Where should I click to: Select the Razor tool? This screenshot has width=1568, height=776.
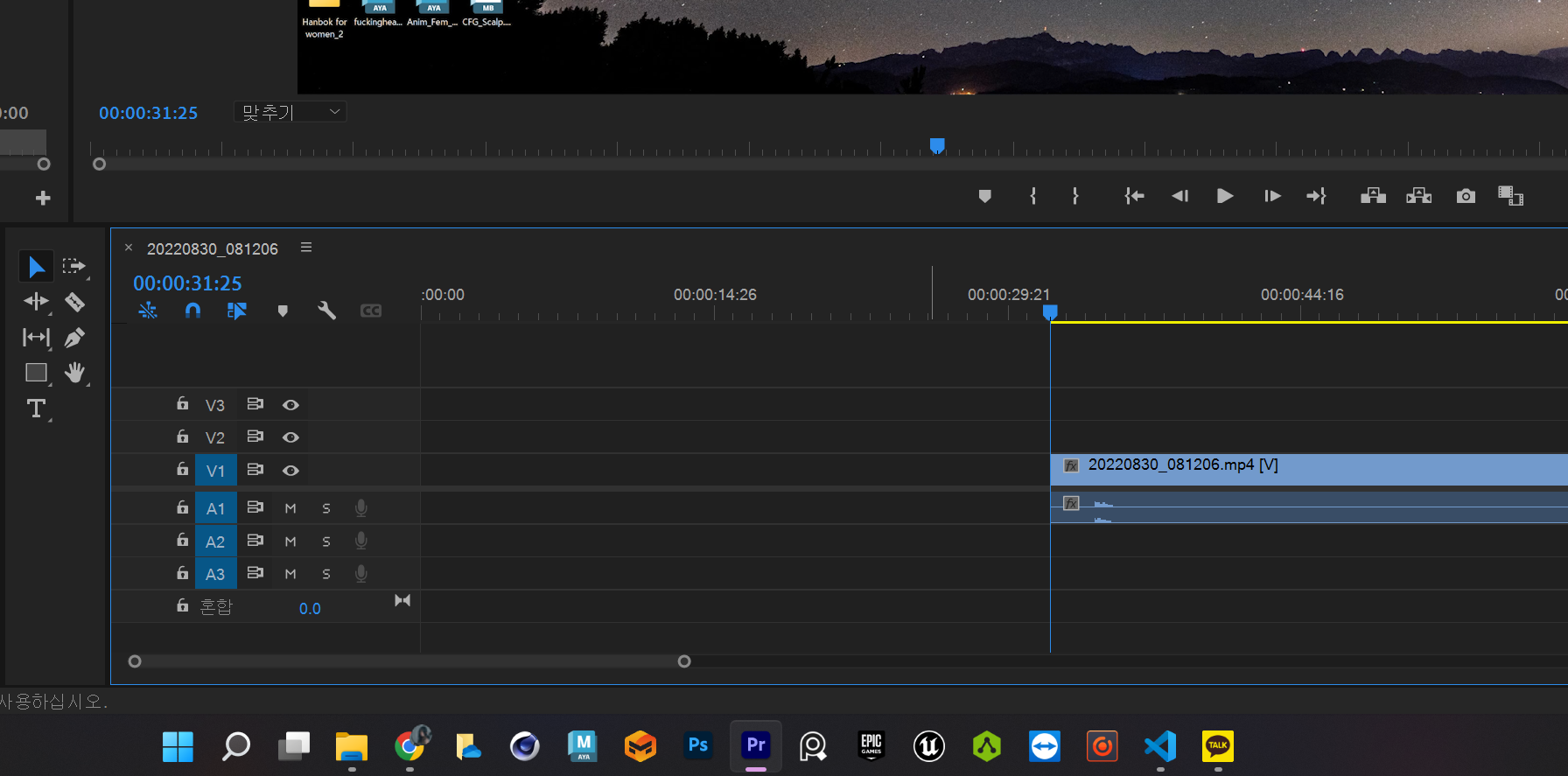pyautogui.click(x=74, y=302)
